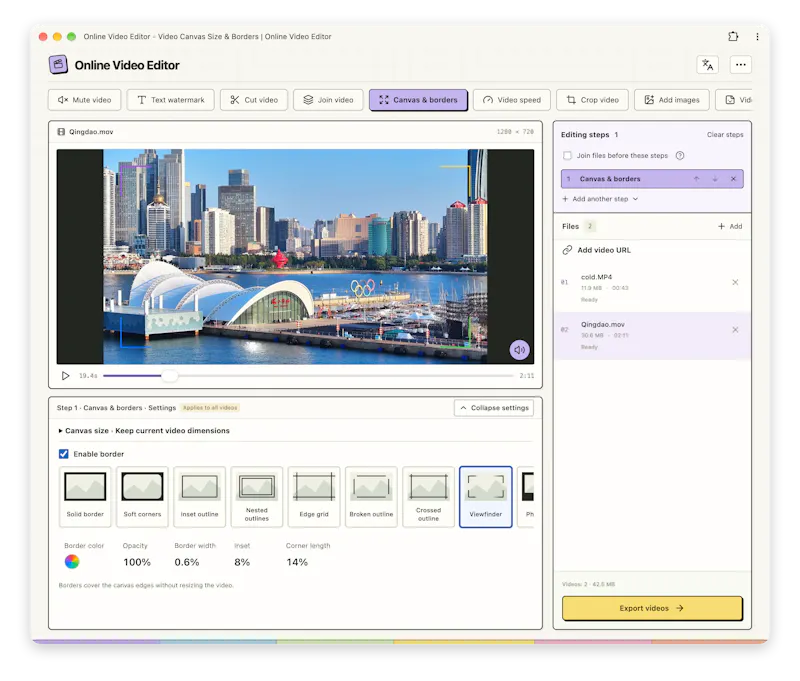Screen dimensions: 800x681
Task: Click the Online Video Editor logo icon
Action: pyautogui.click(x=58, y=65)
